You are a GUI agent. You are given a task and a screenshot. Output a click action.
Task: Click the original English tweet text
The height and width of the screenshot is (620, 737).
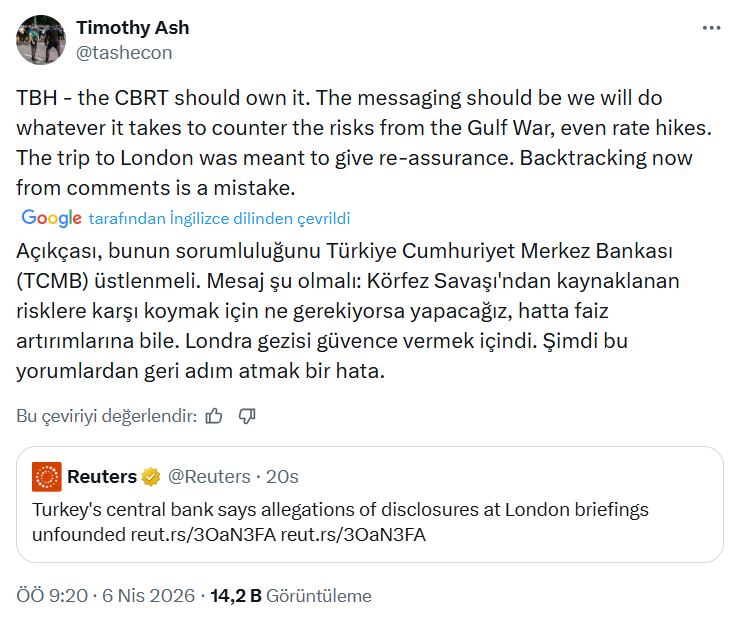350,143
